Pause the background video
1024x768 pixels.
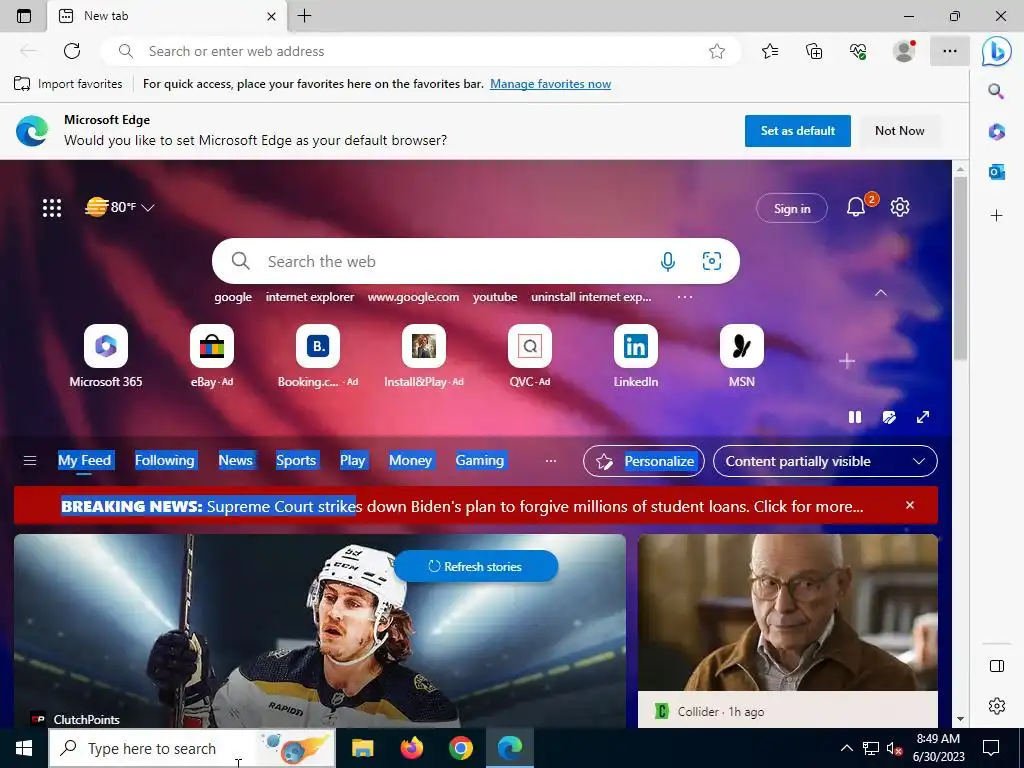855,417
